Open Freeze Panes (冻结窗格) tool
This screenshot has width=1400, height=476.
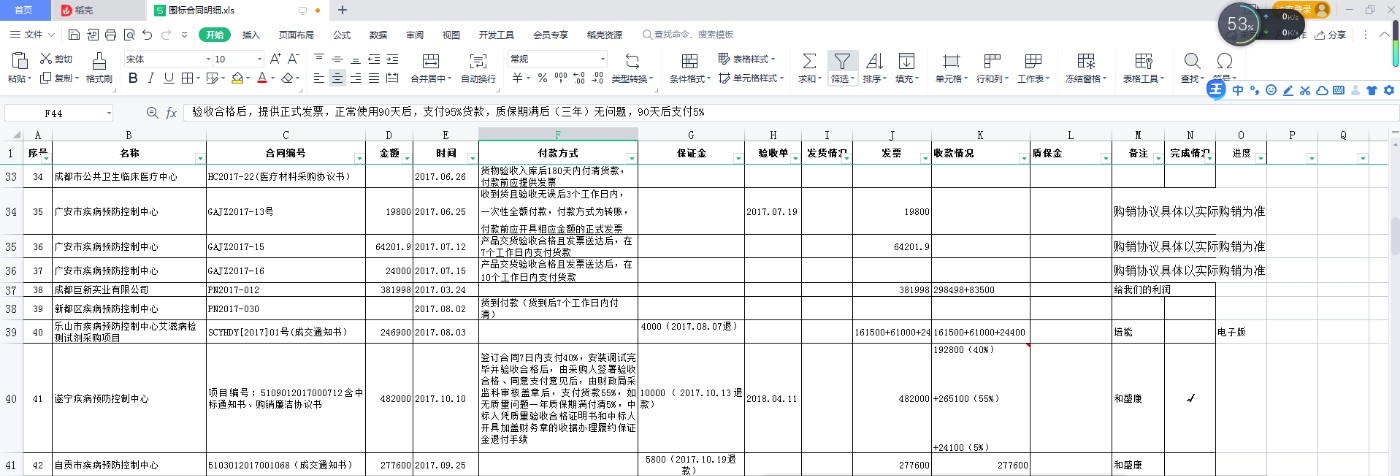click(x=1083, y=61)
